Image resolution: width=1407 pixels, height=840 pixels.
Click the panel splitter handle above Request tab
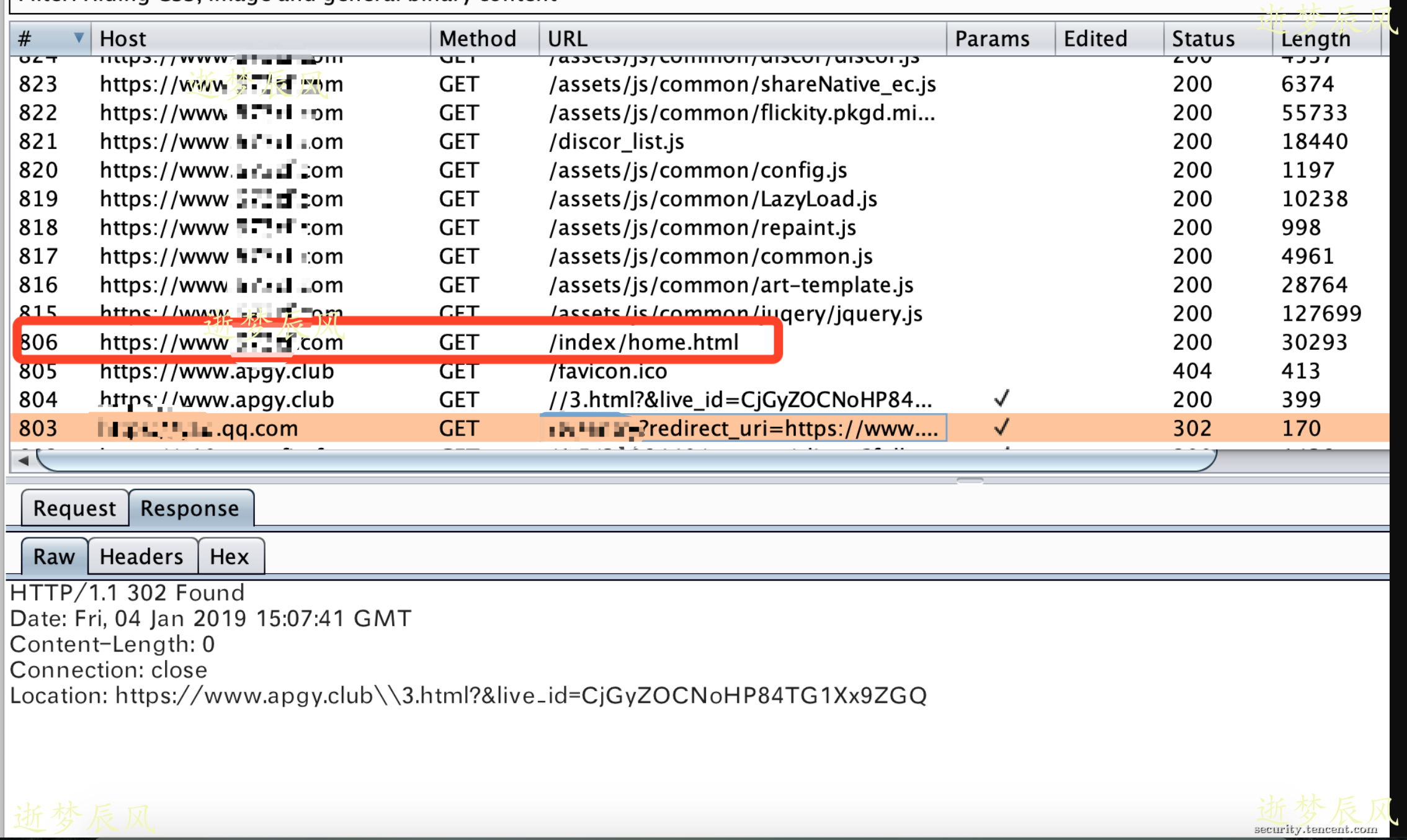tap(970, 480)
